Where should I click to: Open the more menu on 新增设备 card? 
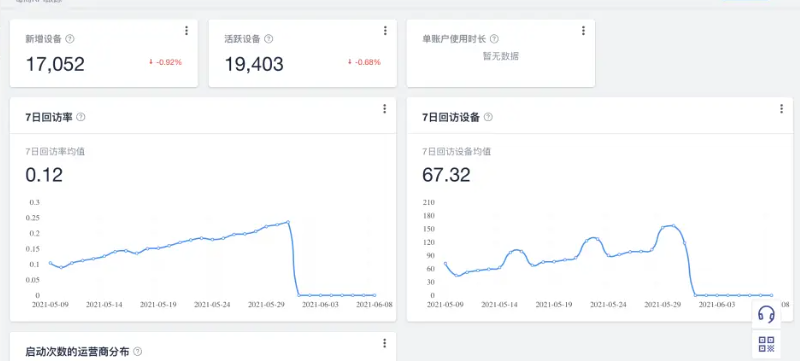186,31
